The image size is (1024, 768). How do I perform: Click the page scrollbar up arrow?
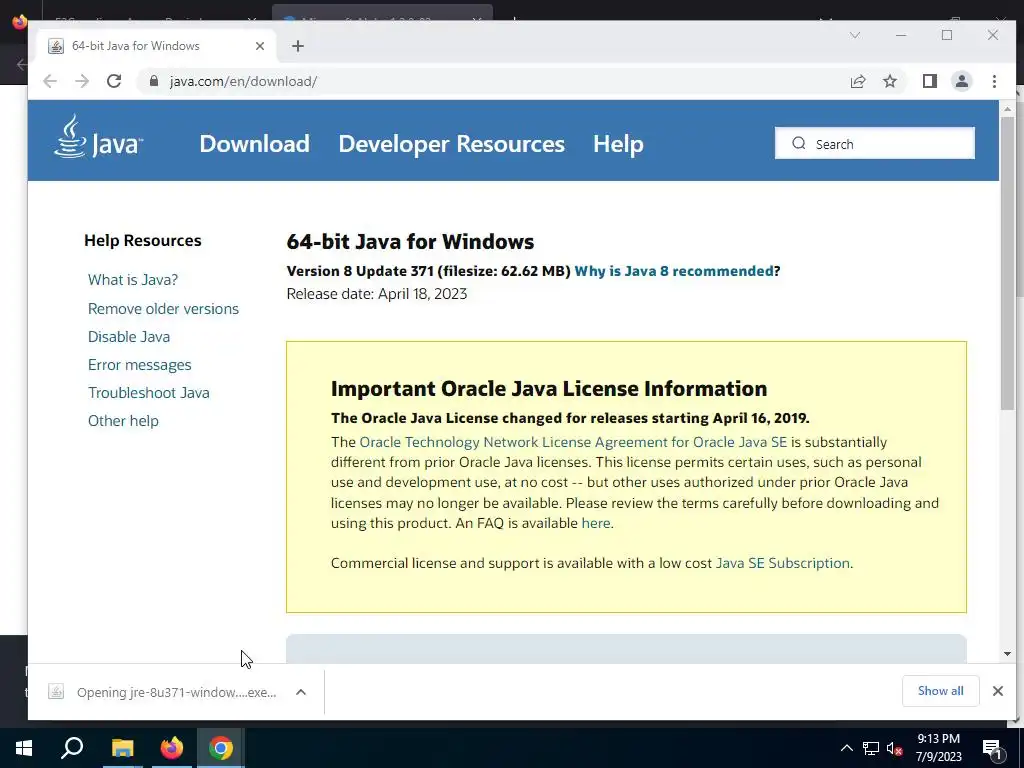[x=1007, y=108]
